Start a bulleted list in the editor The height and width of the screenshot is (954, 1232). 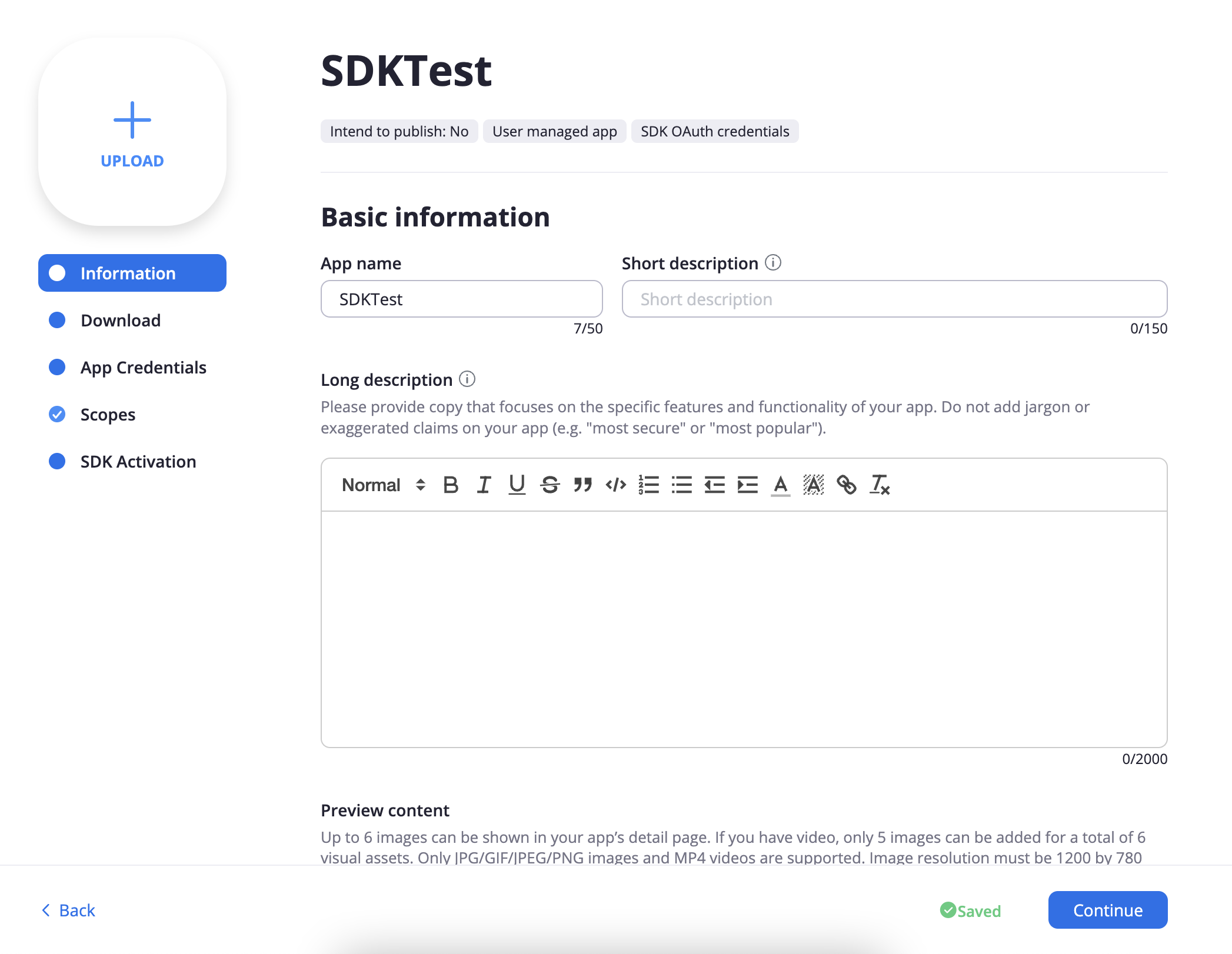pyautogui.click(x=681, y=485)
